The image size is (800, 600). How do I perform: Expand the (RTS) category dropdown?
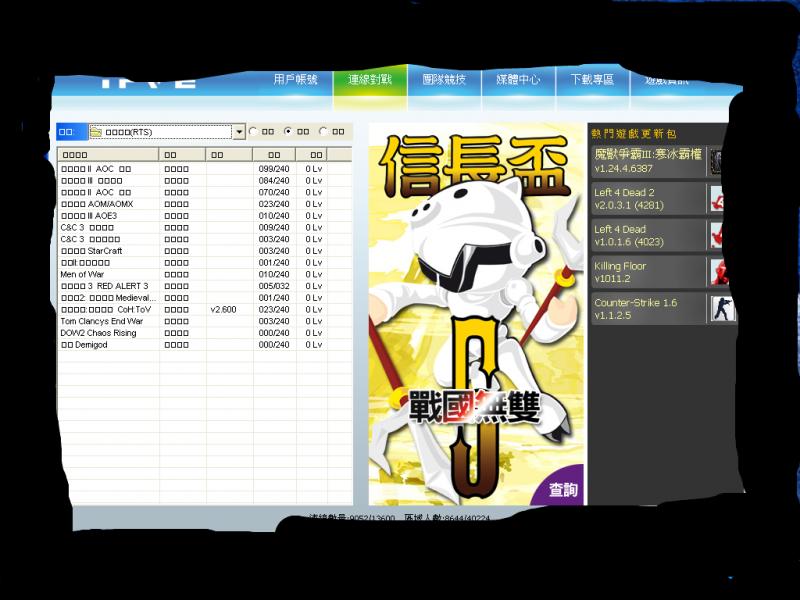[x=239, y=132]
